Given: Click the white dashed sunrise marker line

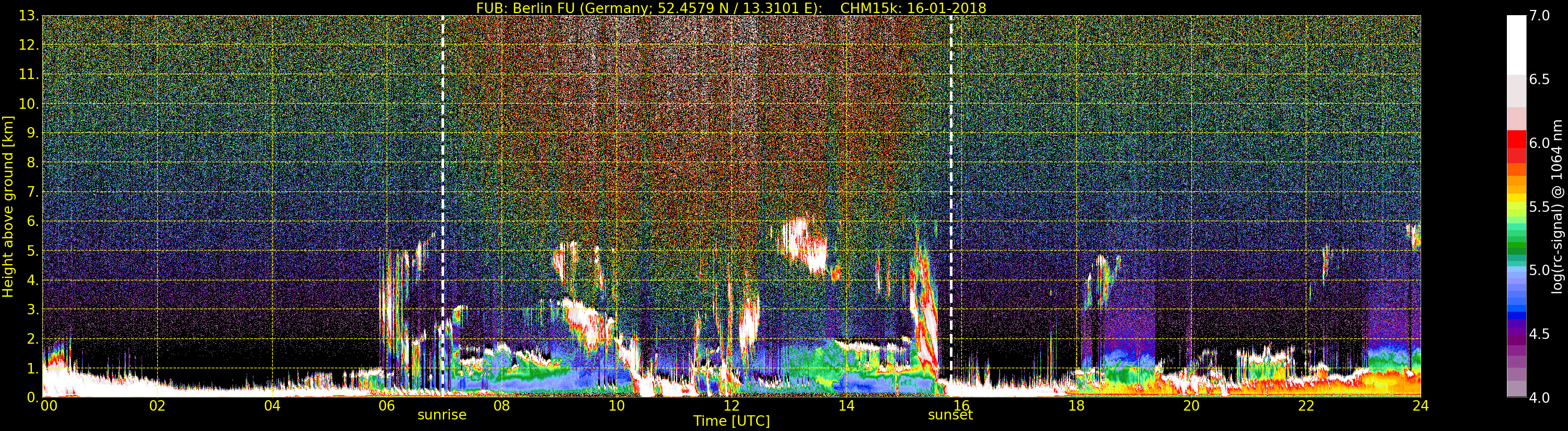Looking at the screenshot, I should 443,206.
